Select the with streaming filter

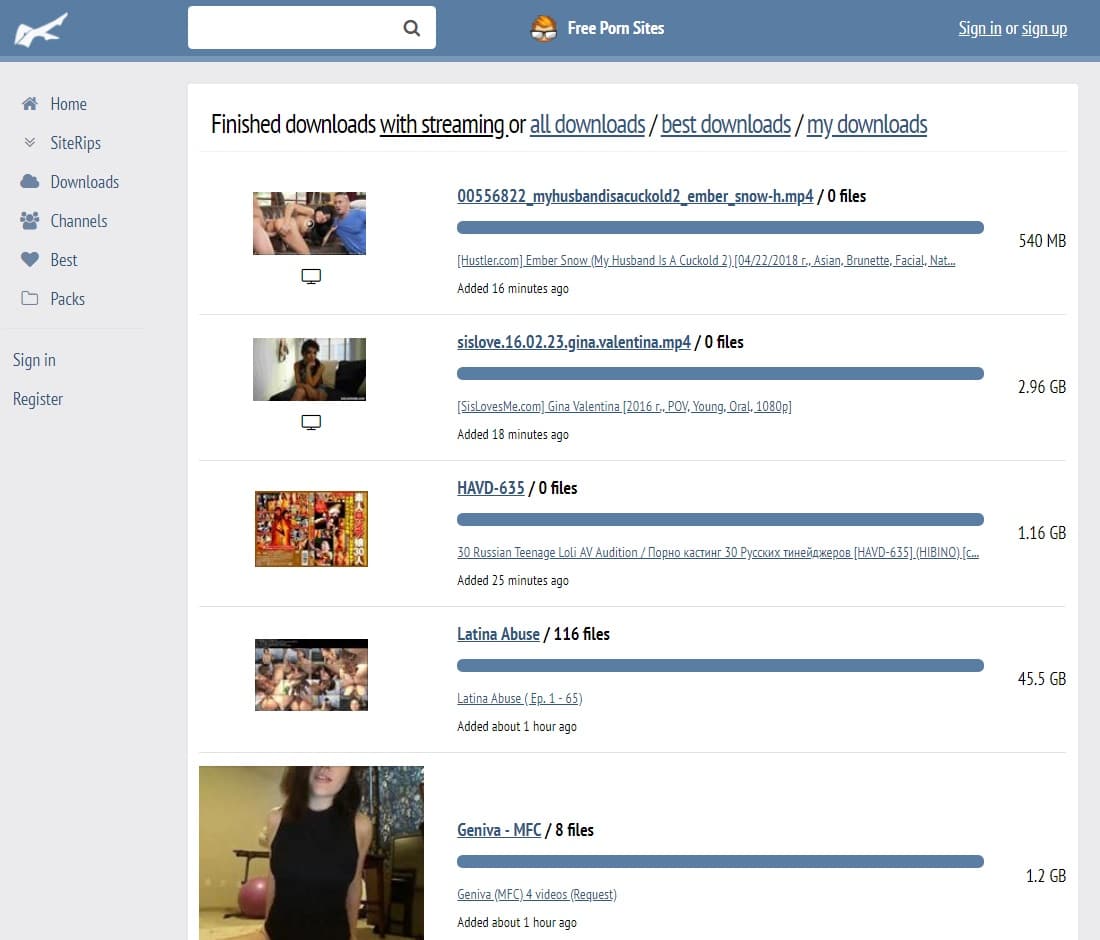click(x=442, y=125)
